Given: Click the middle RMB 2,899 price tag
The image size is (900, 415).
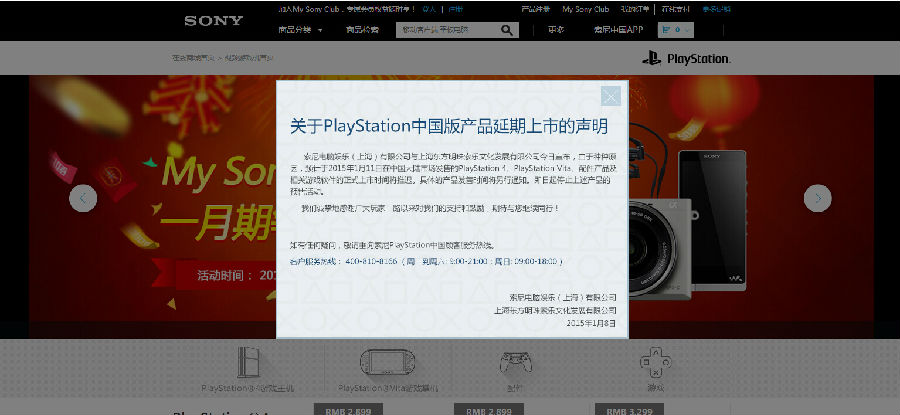Looking at the screenshot, I should (488, 409).
